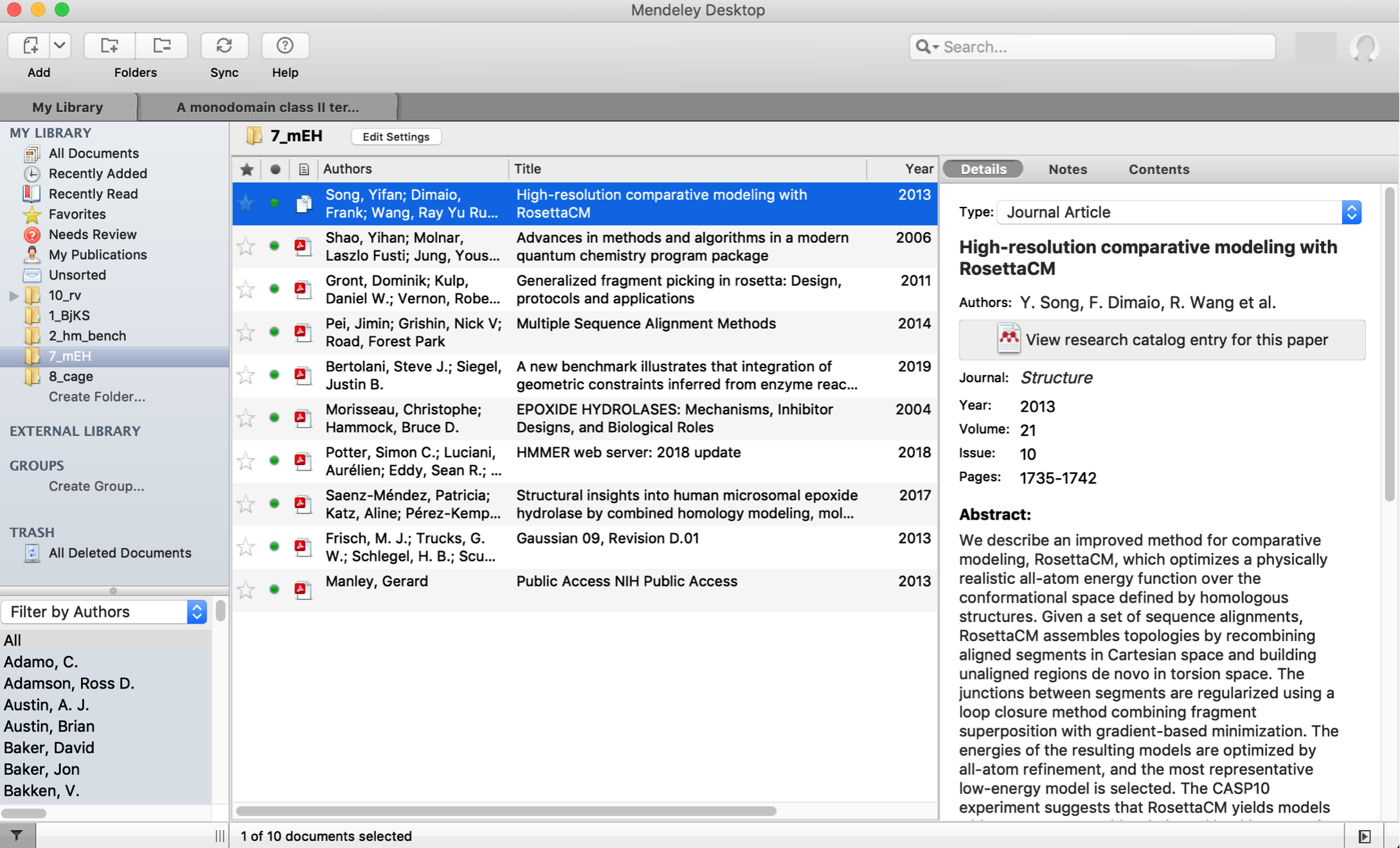1400x848 pixels.
Task: Toggle read status dot for Pei, Jimin paper
Action: coord(274,332)
